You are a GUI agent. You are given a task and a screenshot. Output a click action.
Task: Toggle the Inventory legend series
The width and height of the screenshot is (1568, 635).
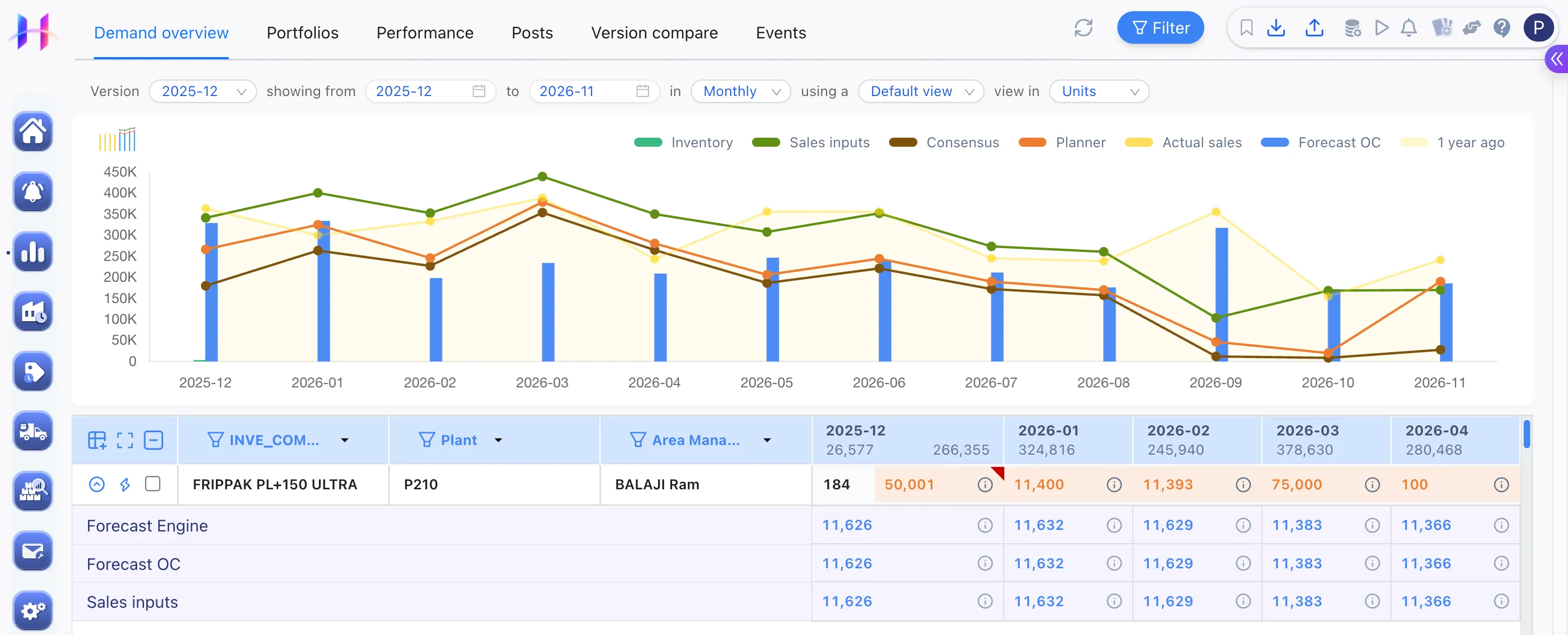(683, 142)
